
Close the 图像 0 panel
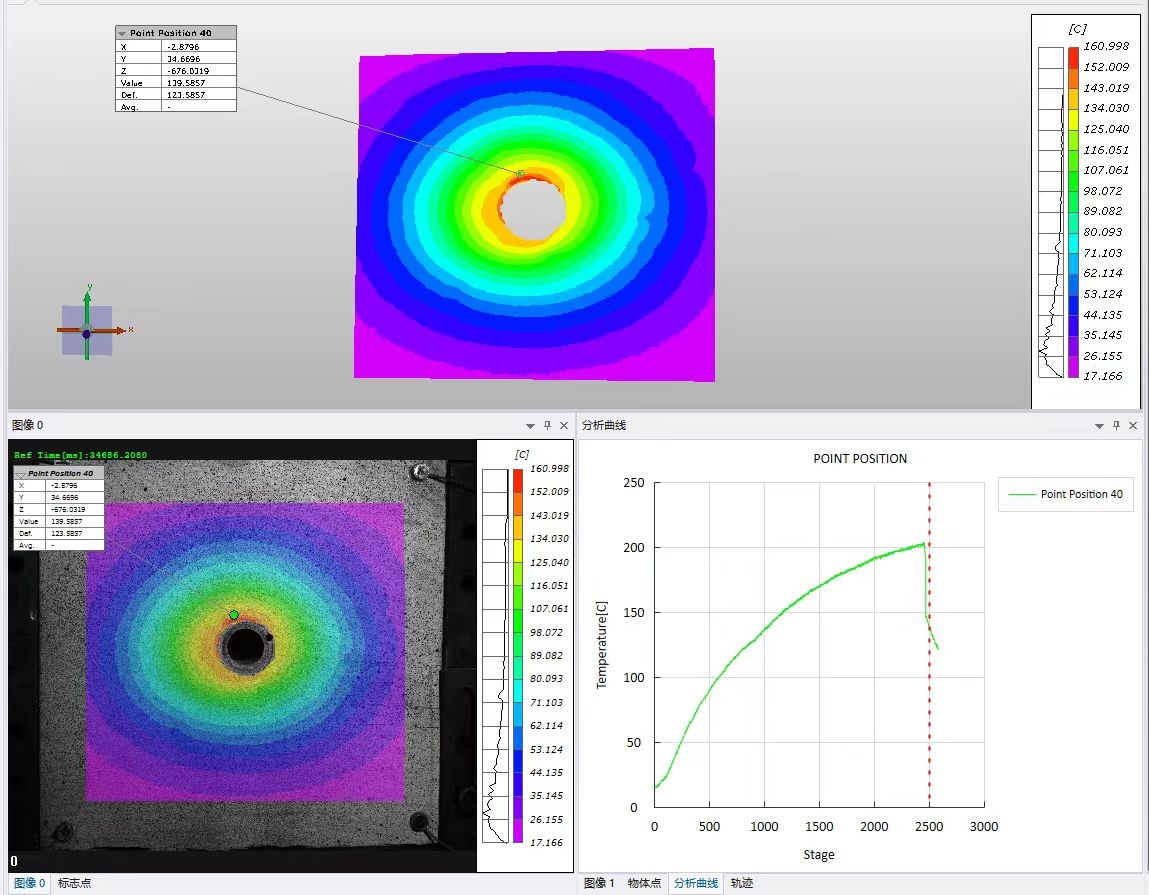[x=564, y=425]
